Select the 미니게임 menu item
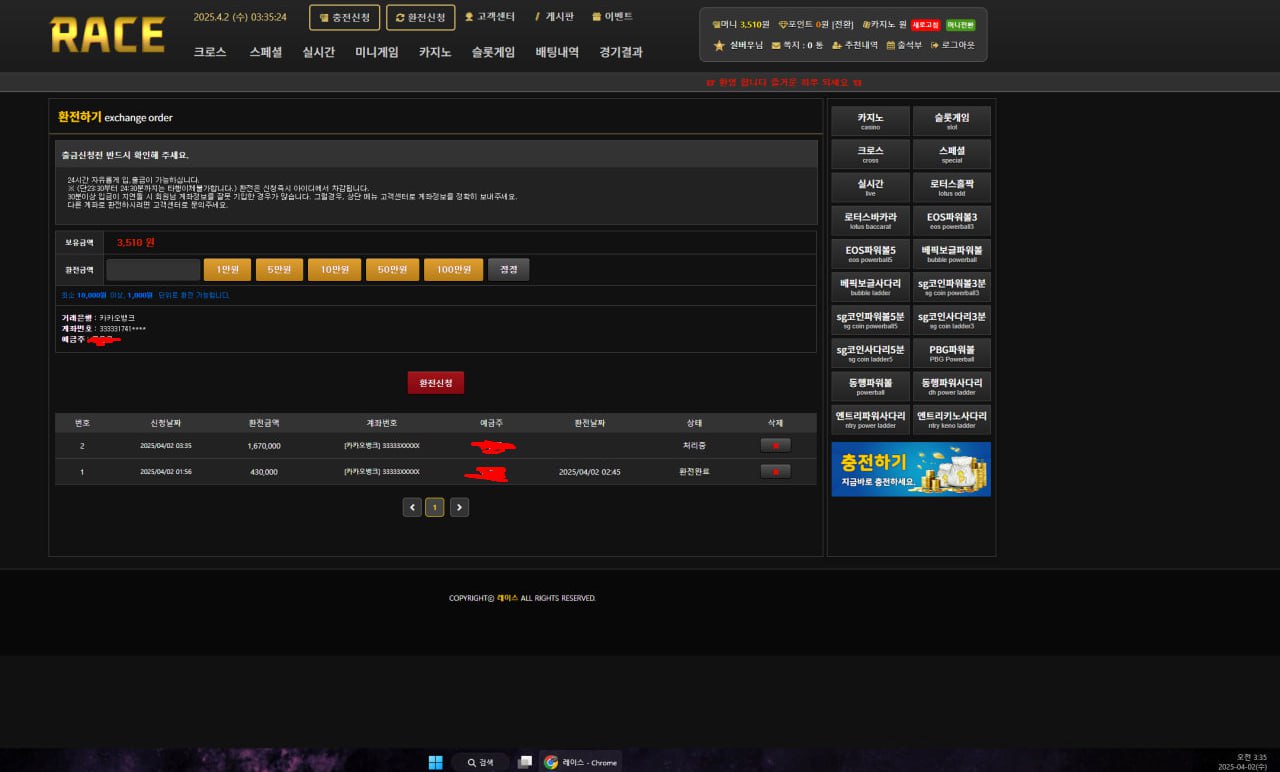 (376, 52)
